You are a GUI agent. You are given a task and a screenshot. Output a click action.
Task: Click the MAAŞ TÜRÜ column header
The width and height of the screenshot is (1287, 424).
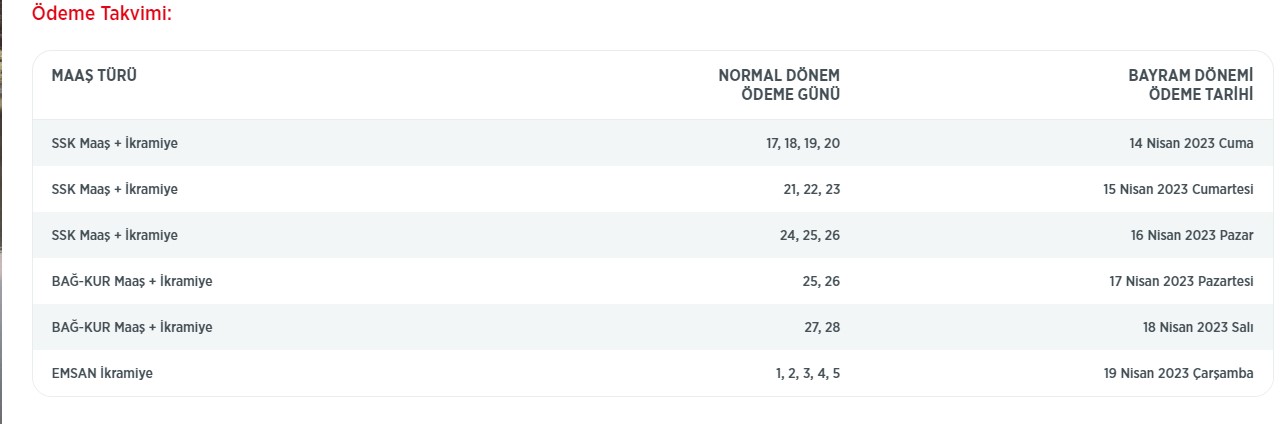click(x=94, y=75)
